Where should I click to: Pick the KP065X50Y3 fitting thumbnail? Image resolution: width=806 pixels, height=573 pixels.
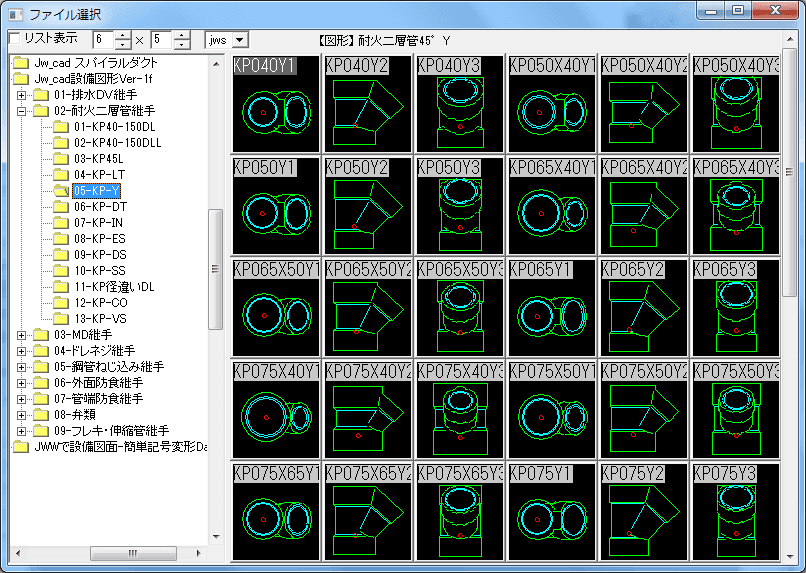(x=459, y=307)
